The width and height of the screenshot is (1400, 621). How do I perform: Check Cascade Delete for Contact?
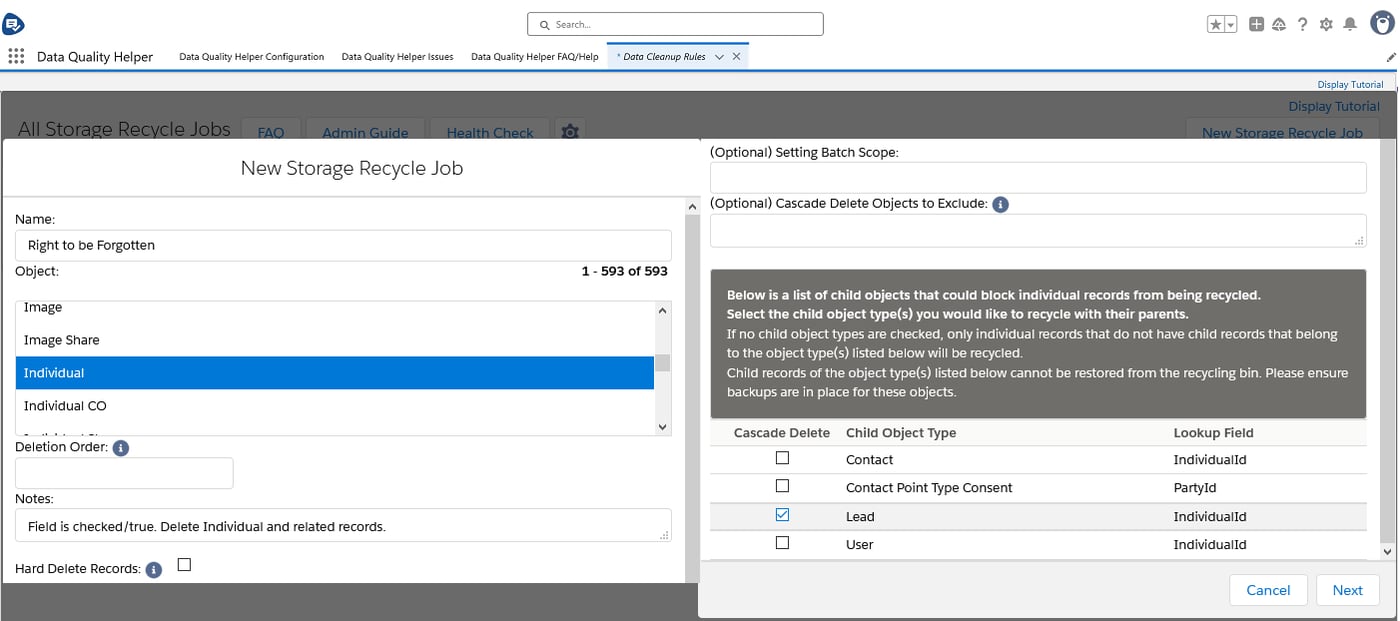[782, 458]
